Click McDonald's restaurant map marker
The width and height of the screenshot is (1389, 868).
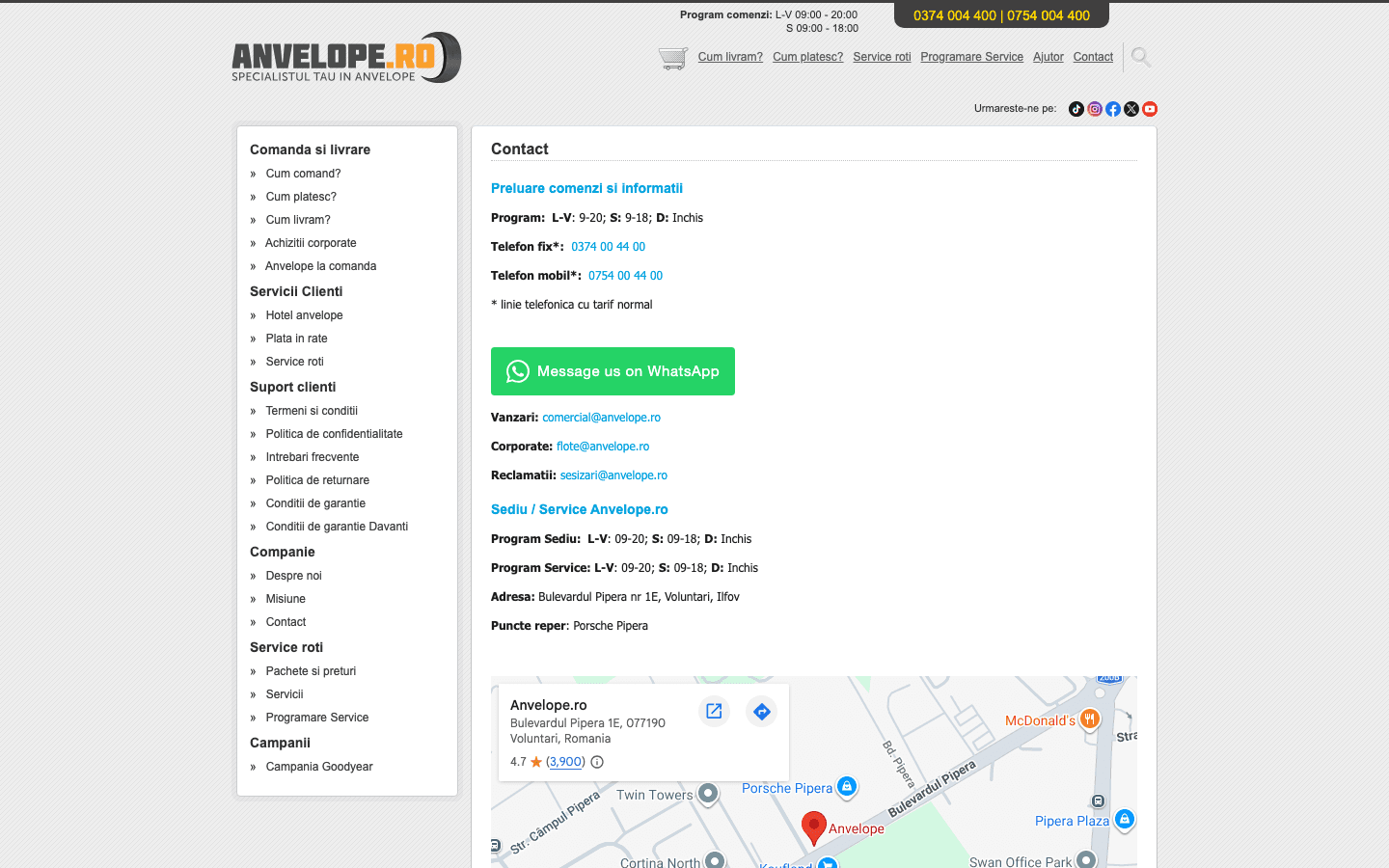(1089, 719)
